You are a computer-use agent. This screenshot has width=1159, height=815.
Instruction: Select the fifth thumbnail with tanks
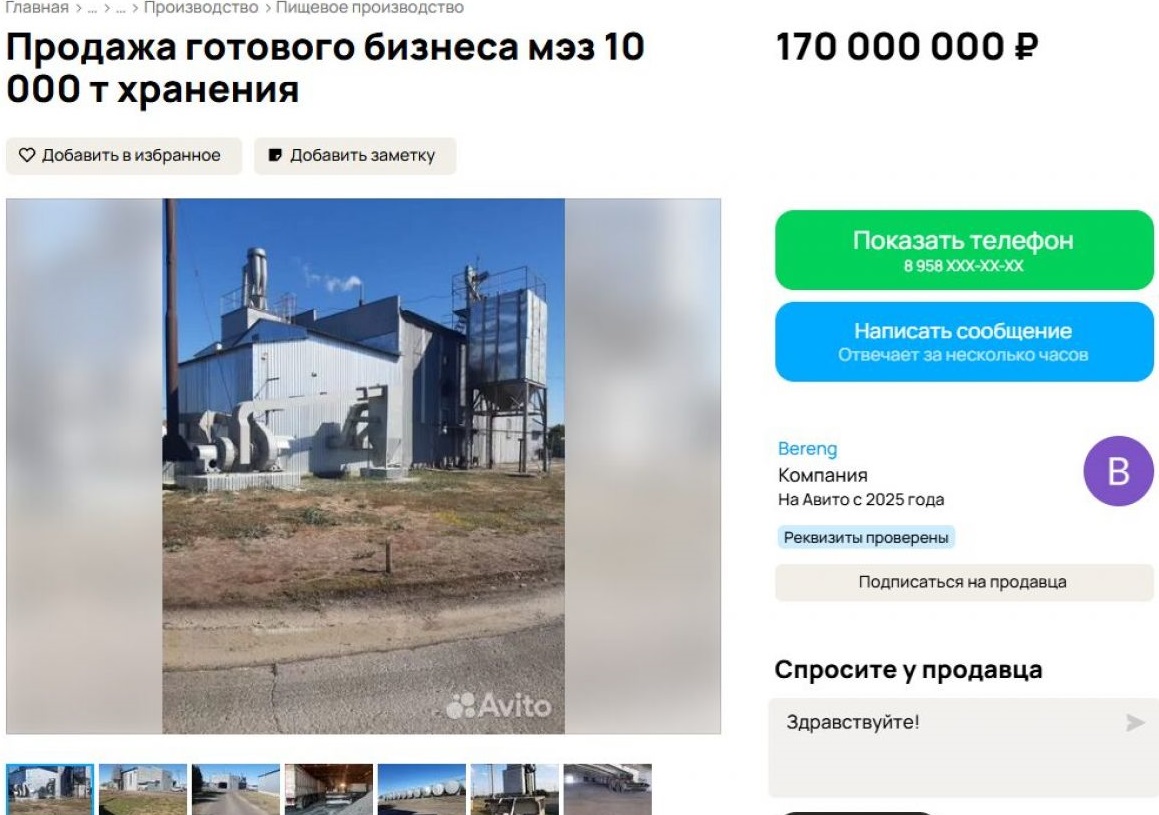click(x=422, y=789)
